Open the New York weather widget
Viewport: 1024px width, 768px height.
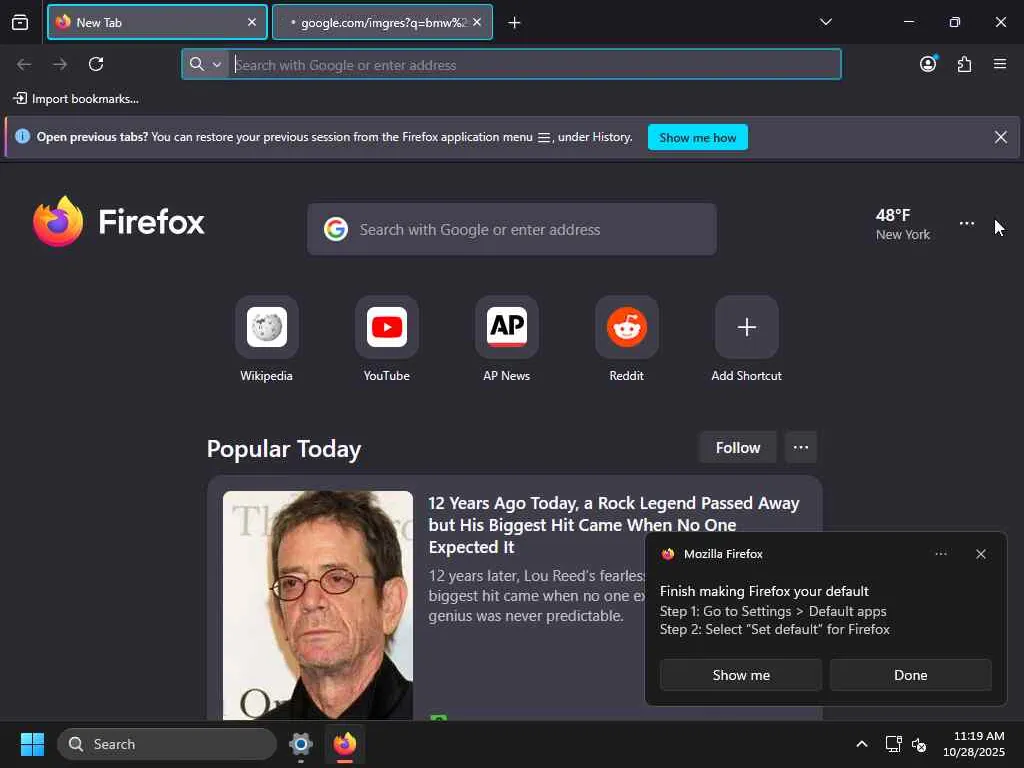pos(903,224)
